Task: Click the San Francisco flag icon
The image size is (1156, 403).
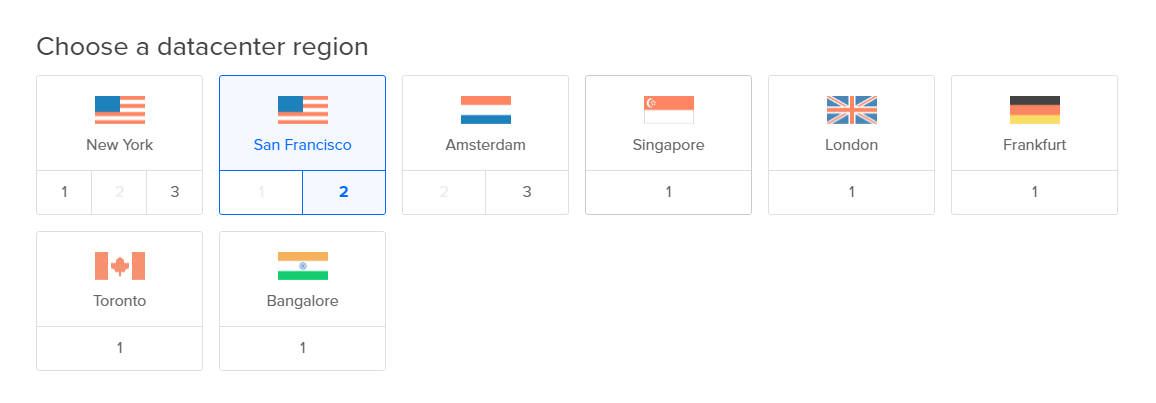Action: (x=303, y=110)
